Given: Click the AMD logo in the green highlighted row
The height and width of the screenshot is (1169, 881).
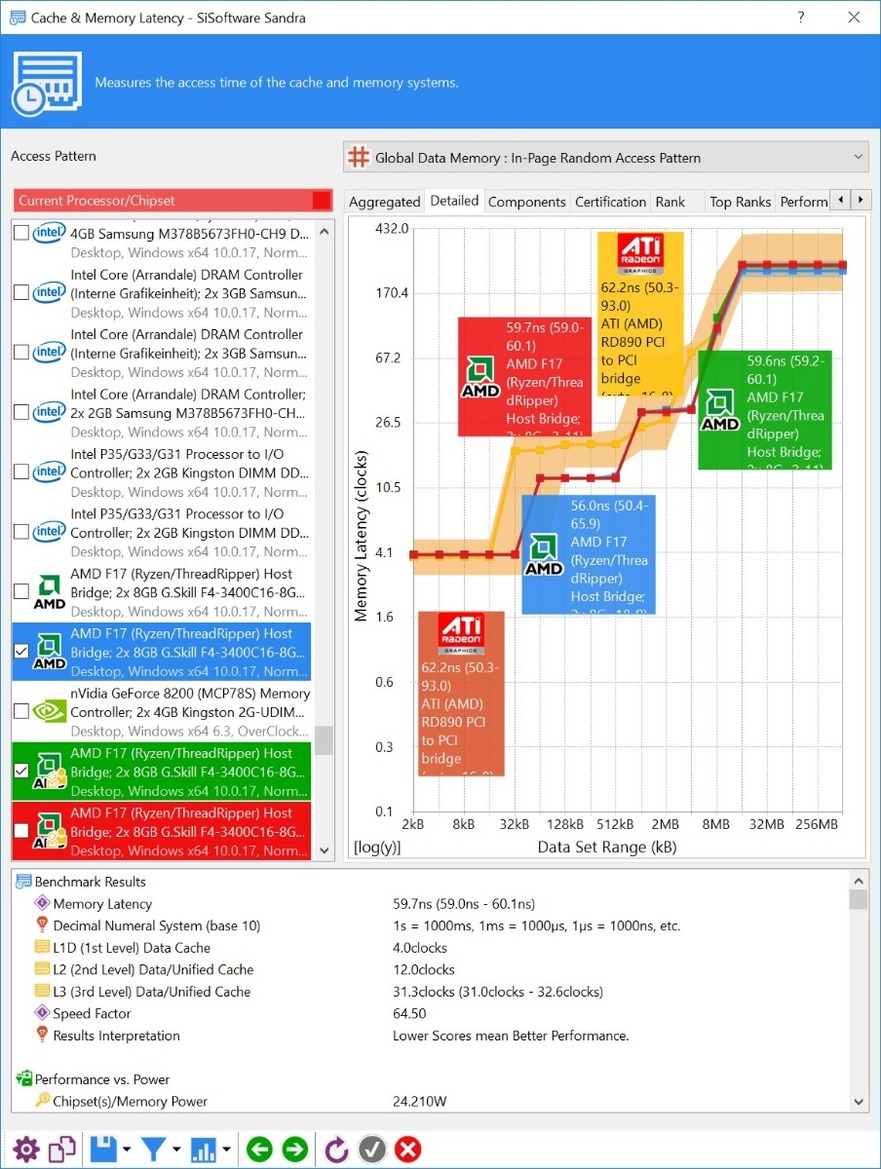Looking at the screenshot, I should tap(49, 772).
